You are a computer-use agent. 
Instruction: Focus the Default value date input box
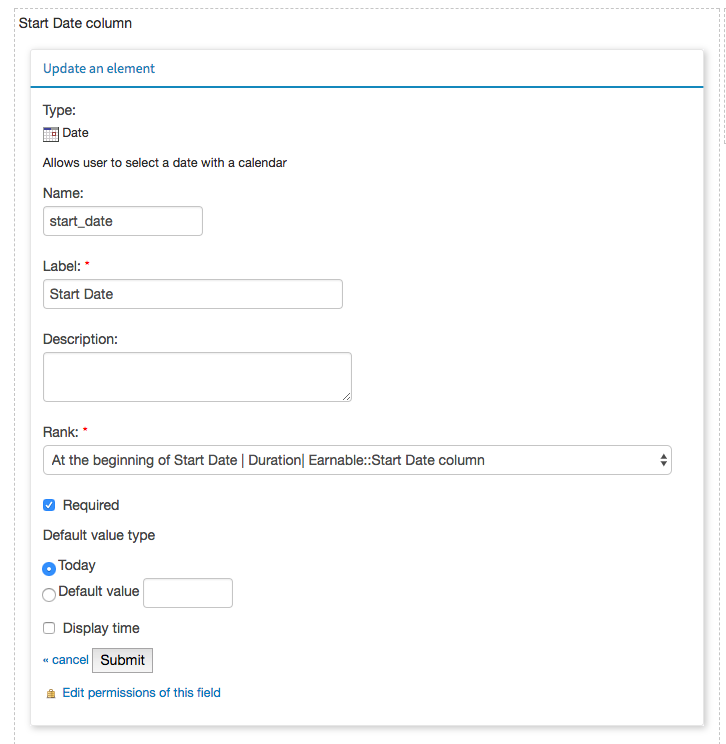(188, 593)
